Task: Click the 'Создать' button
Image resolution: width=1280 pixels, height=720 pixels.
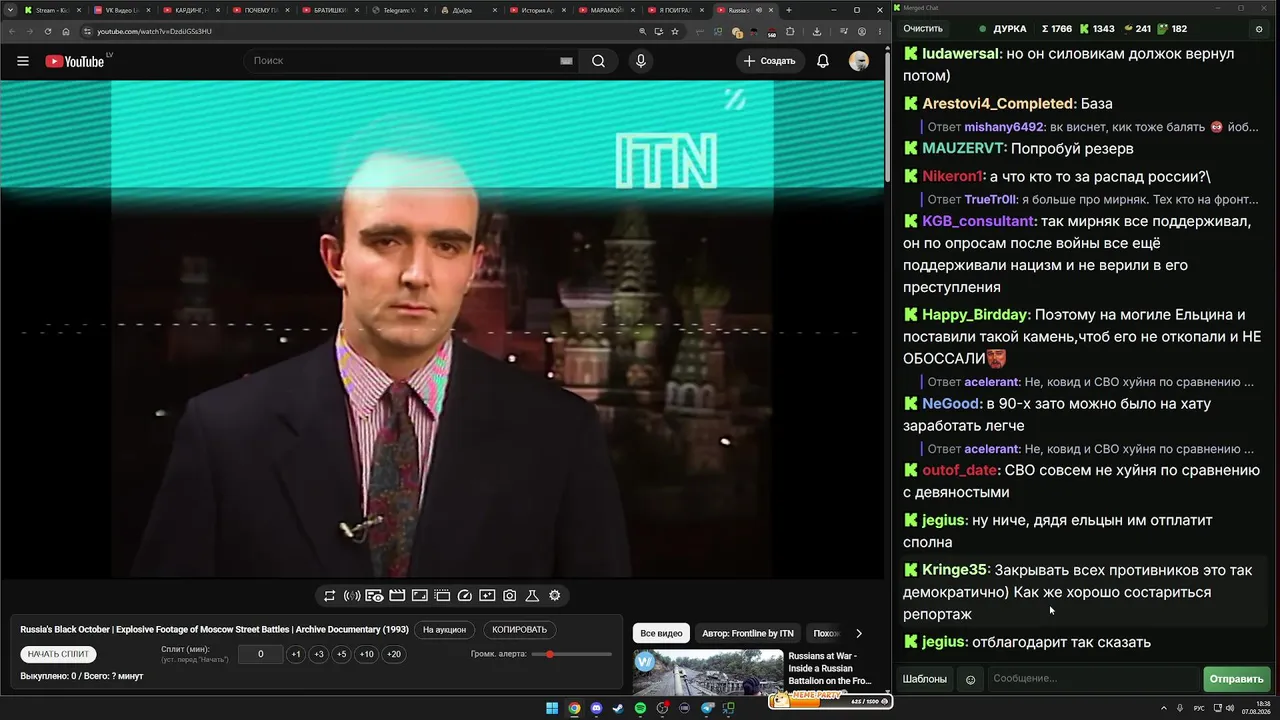Action: (769, 61)
